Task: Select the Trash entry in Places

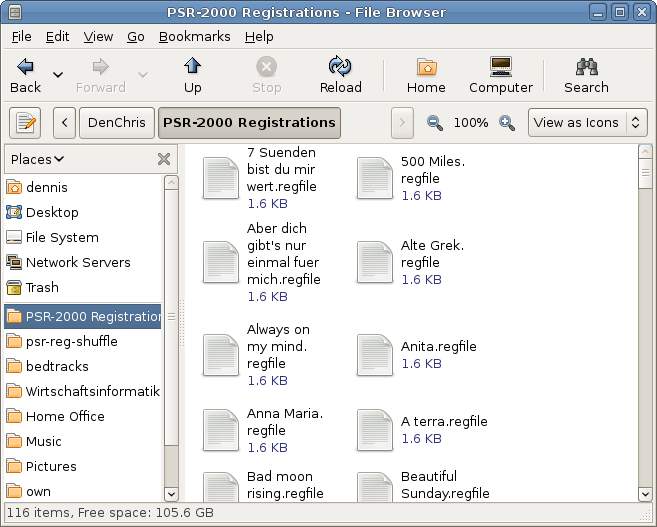Action: [x=42, y=287]
